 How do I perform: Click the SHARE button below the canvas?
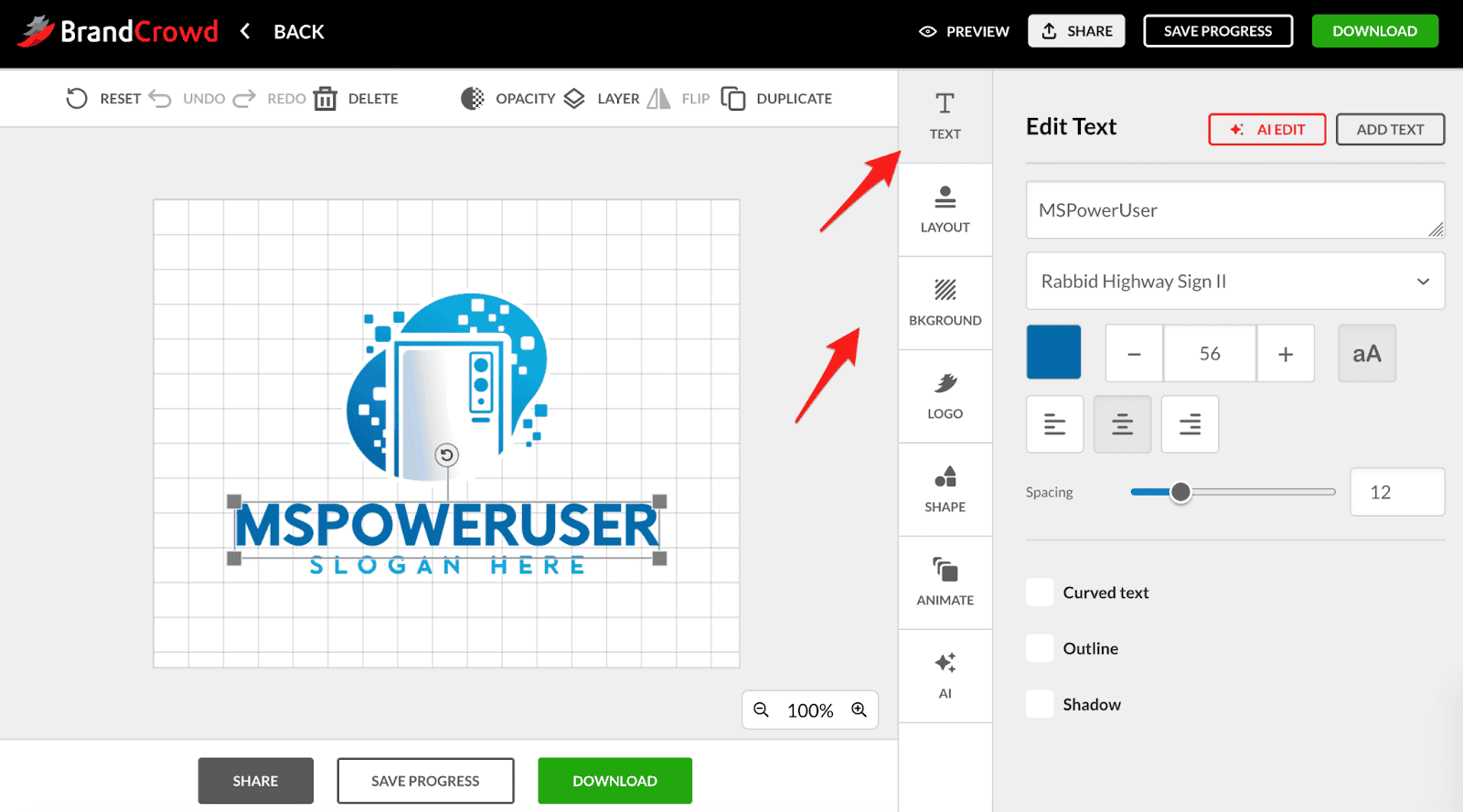tap(255, 781)
